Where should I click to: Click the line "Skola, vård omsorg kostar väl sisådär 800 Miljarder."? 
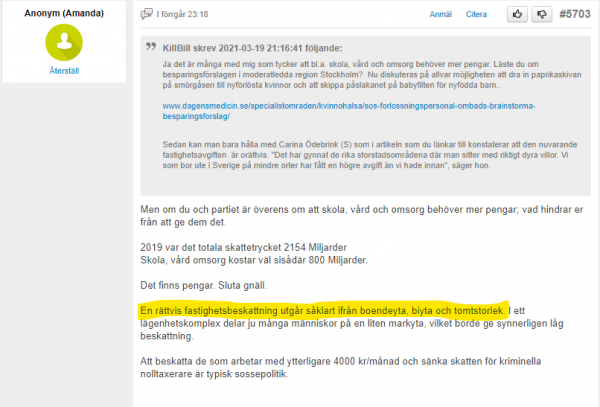254,260
